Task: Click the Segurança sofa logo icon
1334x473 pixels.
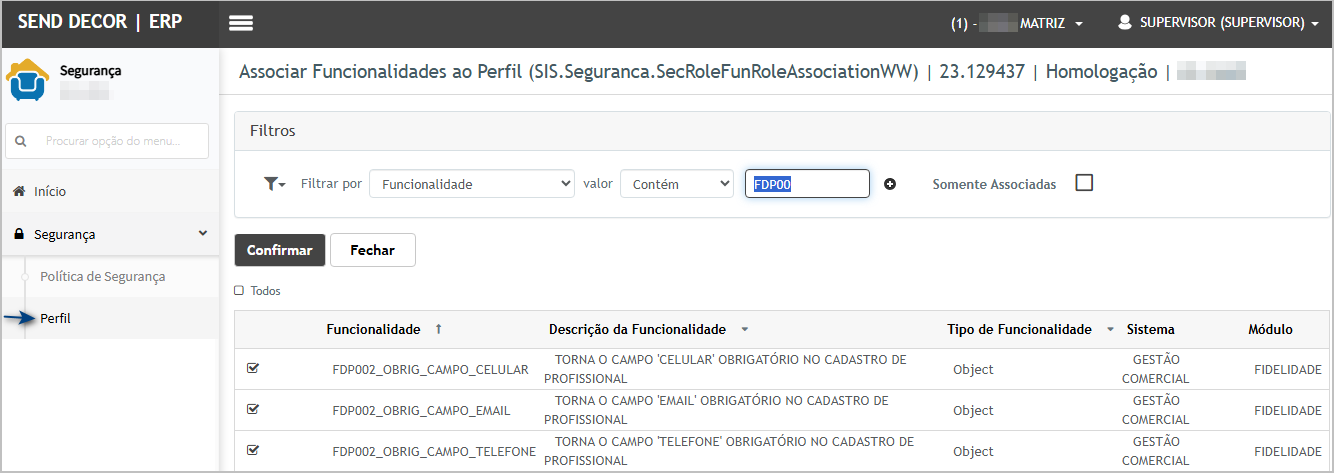Action: [27, 80]
